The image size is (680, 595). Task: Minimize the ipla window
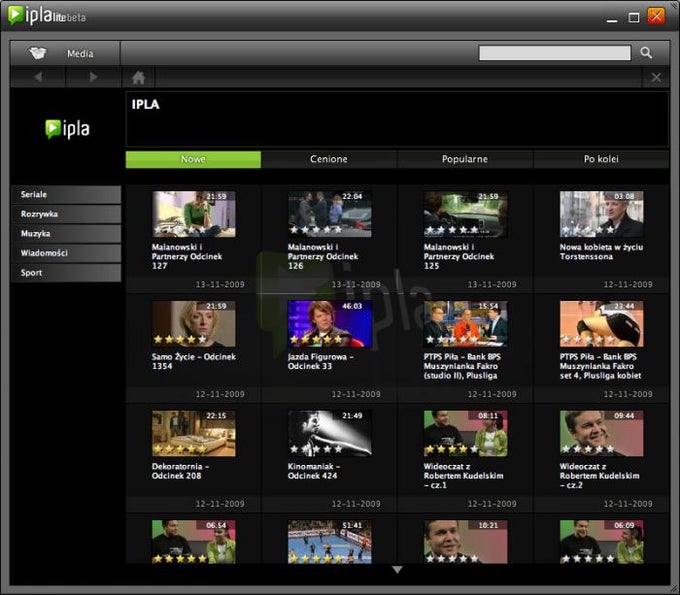(612, 20)
